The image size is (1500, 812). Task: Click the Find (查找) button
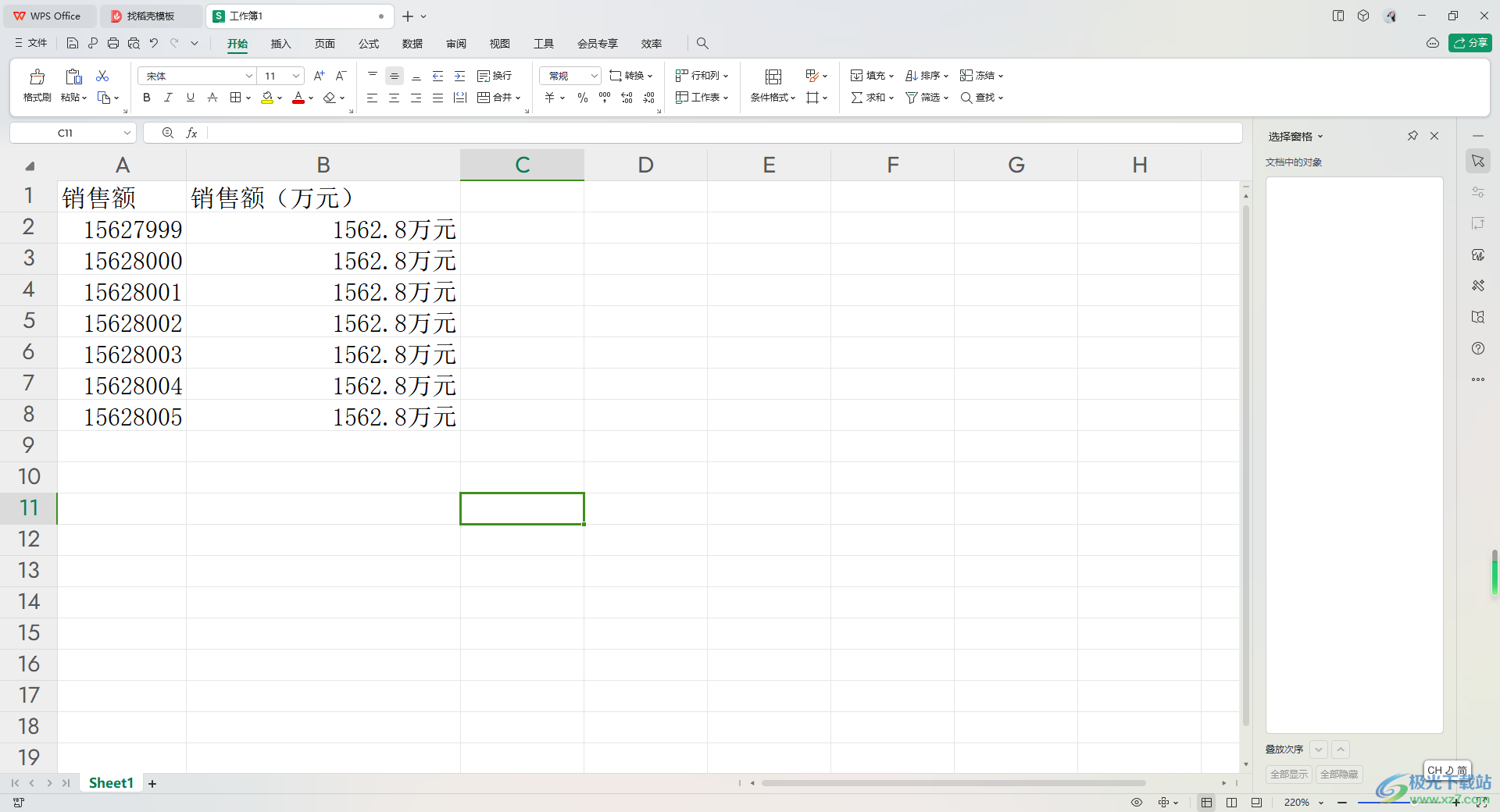pos(981,98)
